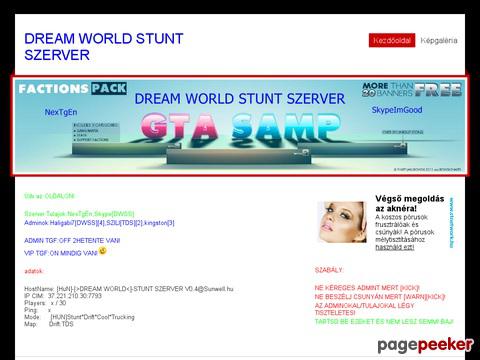Viewport: 480px width, 360px height.
Task: Click the SZABÁLY rules heading
Action: (x=328, y=270)
